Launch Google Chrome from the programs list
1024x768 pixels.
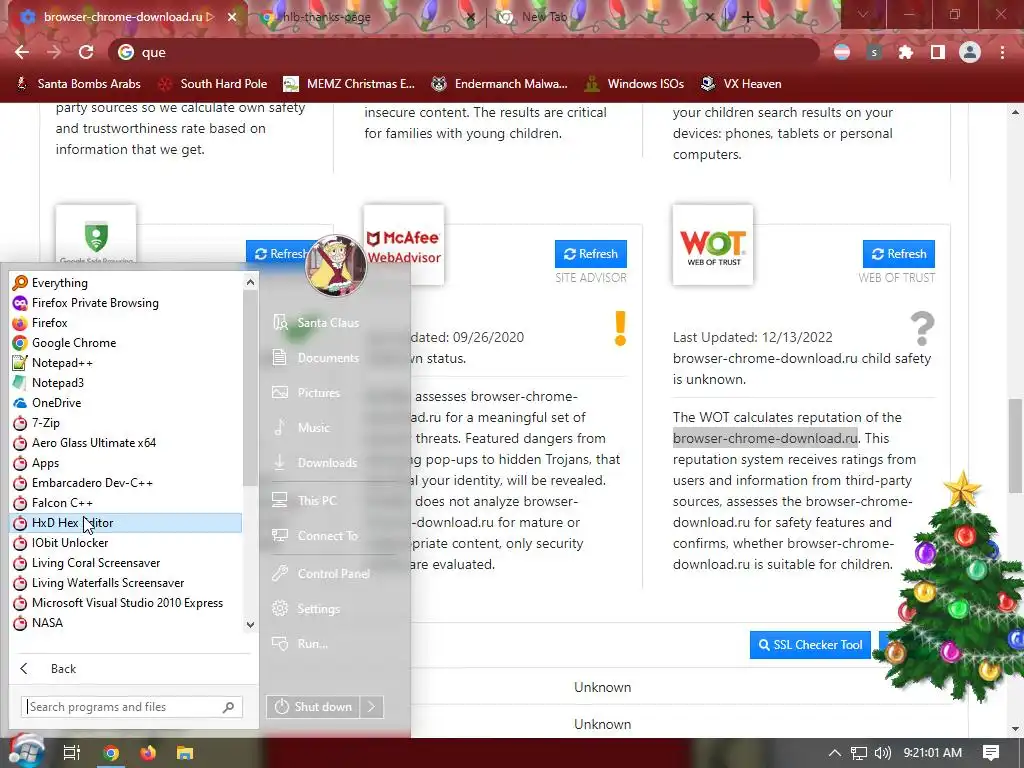(126, 343)
